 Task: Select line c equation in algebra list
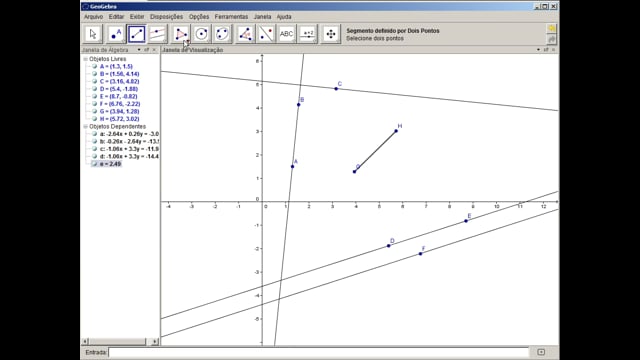129,149
